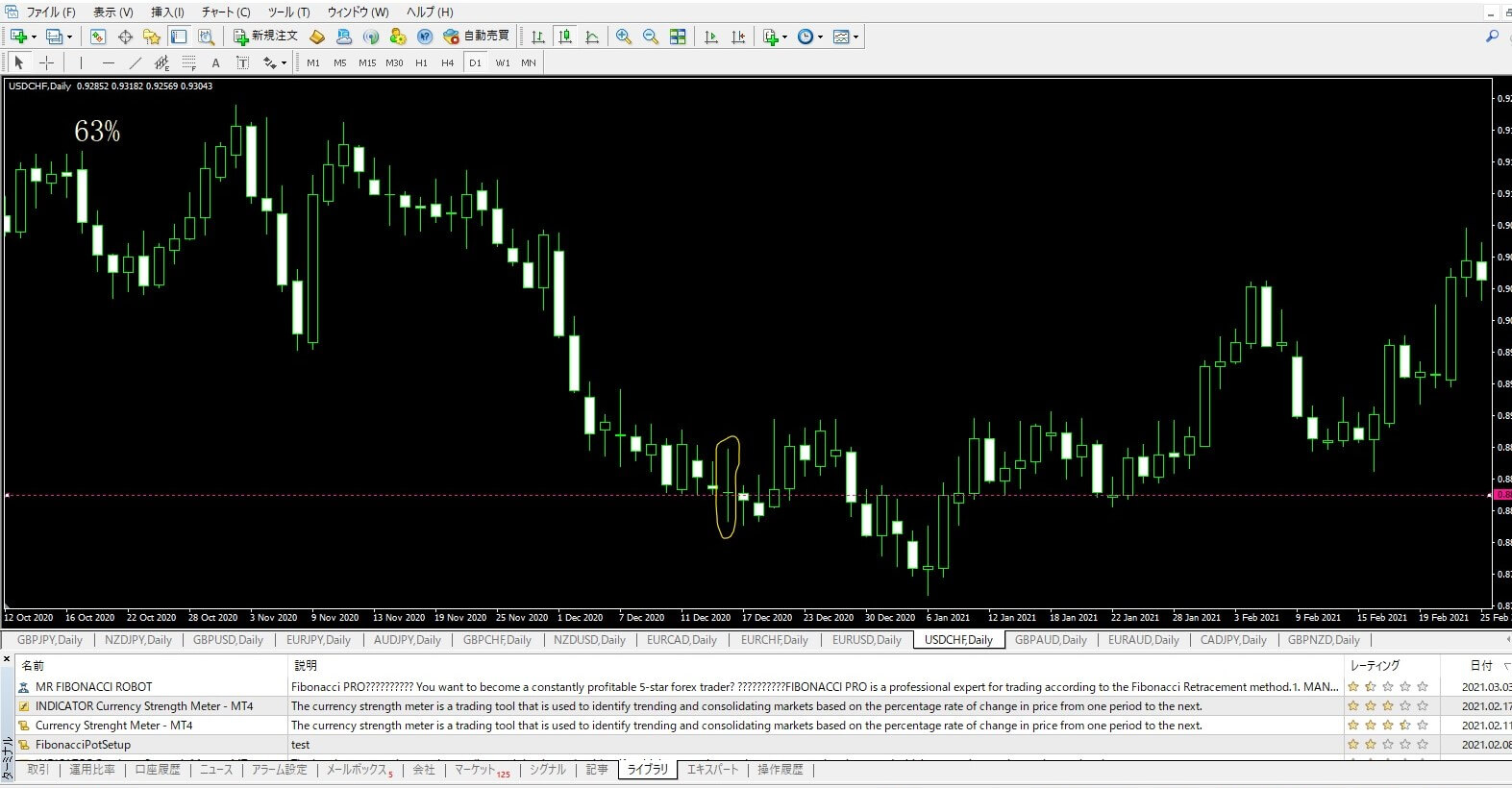
Task: Click the zoom in magnifier icon
Action: (624, 37)
